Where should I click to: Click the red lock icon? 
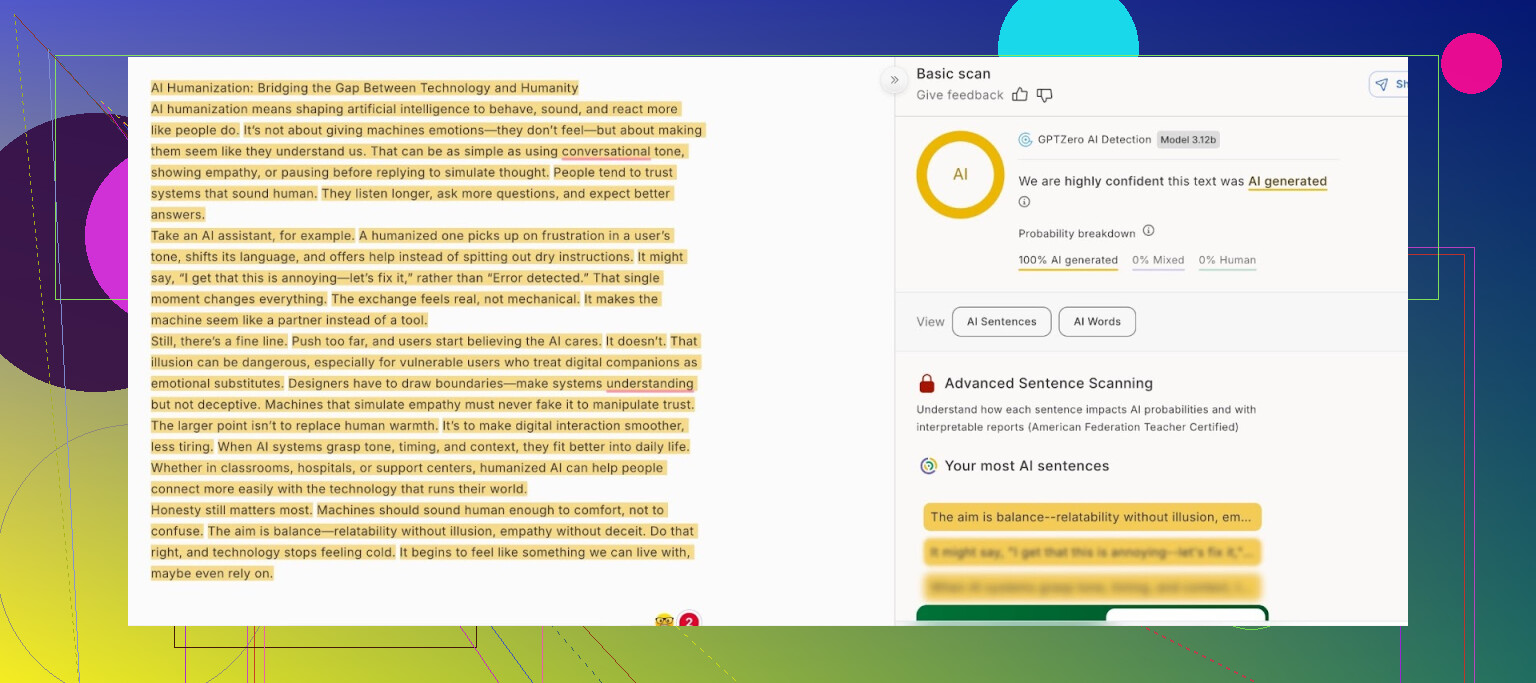pos(927,383)
